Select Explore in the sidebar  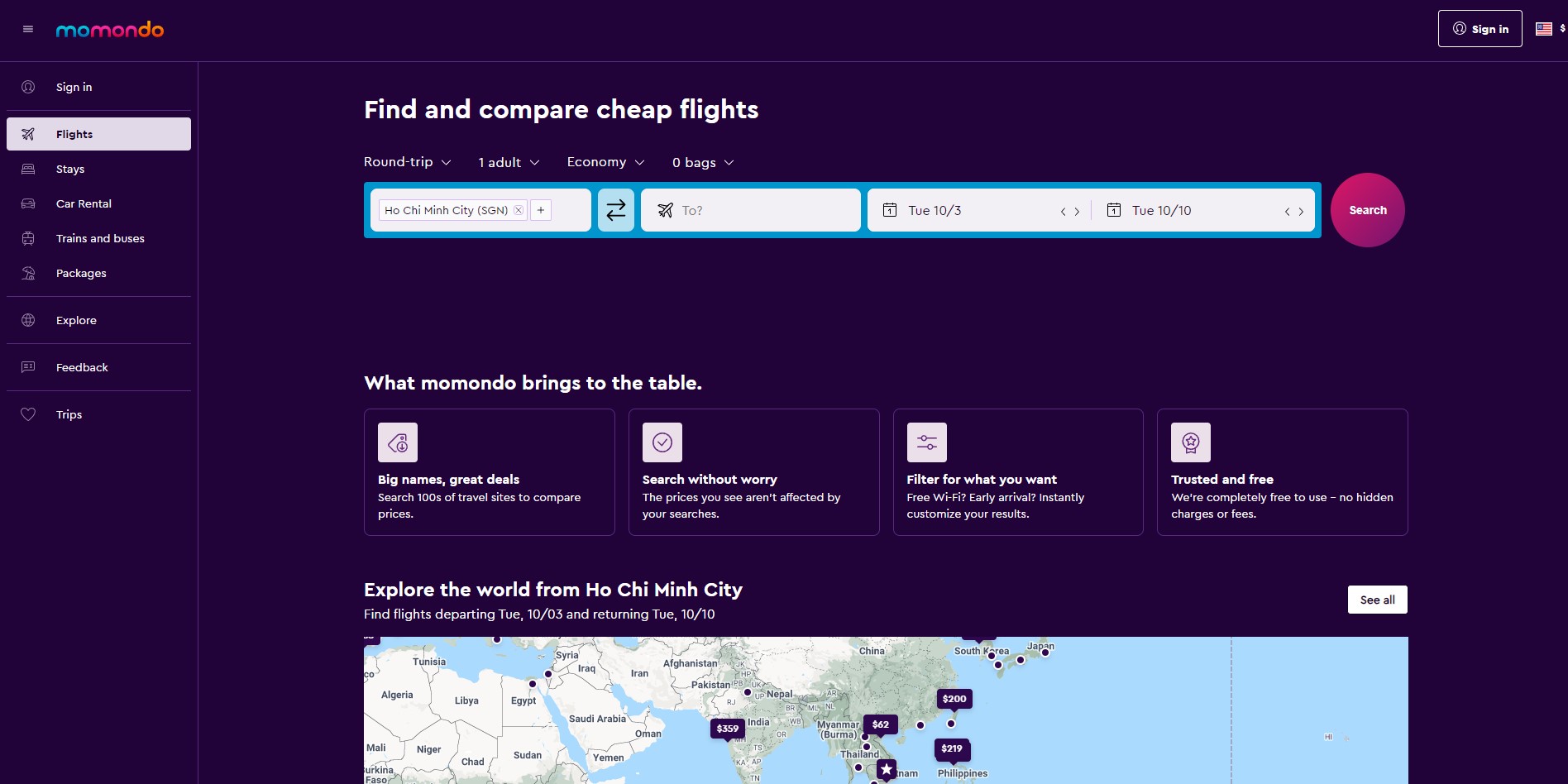(98, 320)
